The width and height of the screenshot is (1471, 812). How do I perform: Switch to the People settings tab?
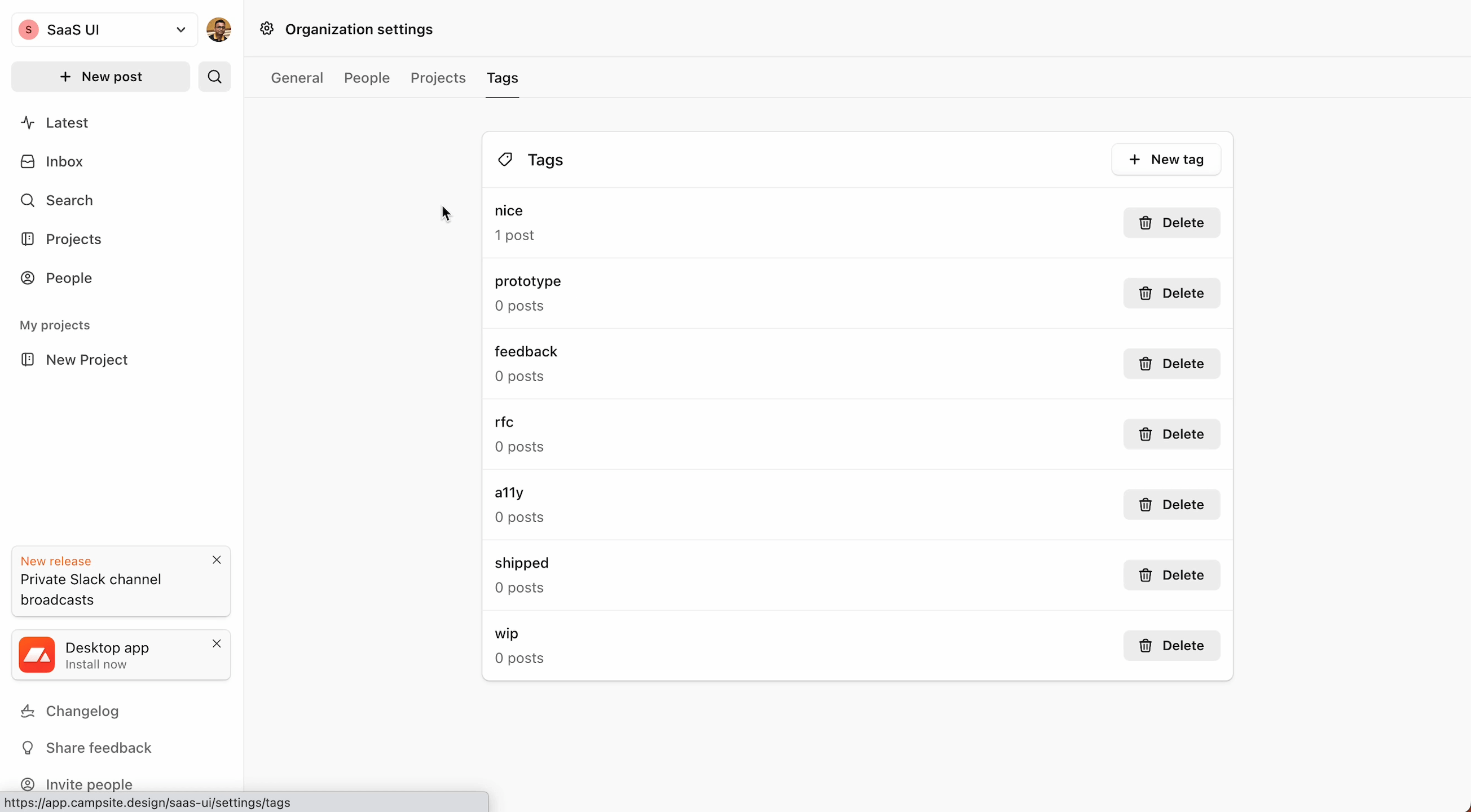tap(367, 78)
